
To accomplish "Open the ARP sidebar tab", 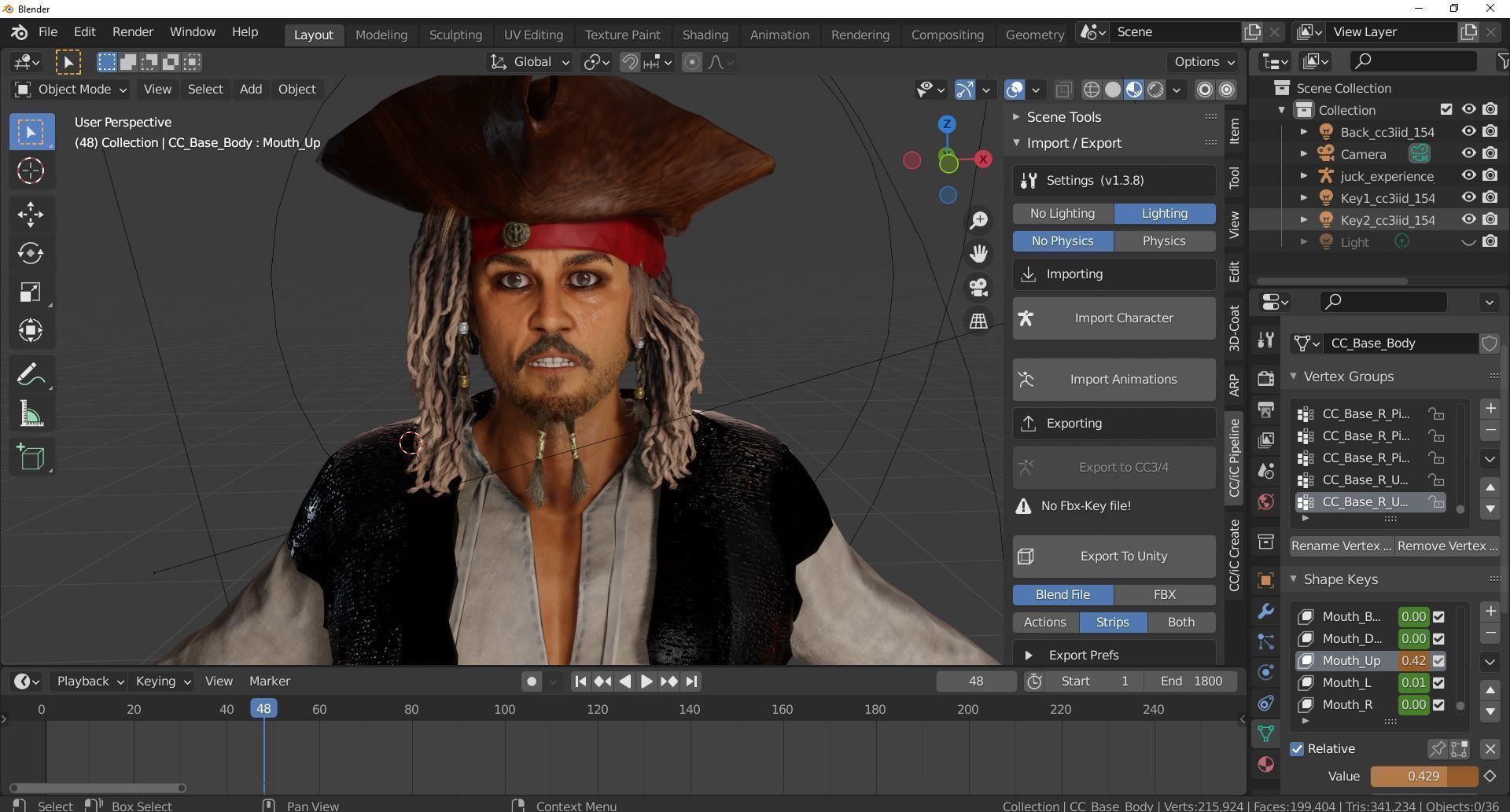I will click(x=1234, y=384).
